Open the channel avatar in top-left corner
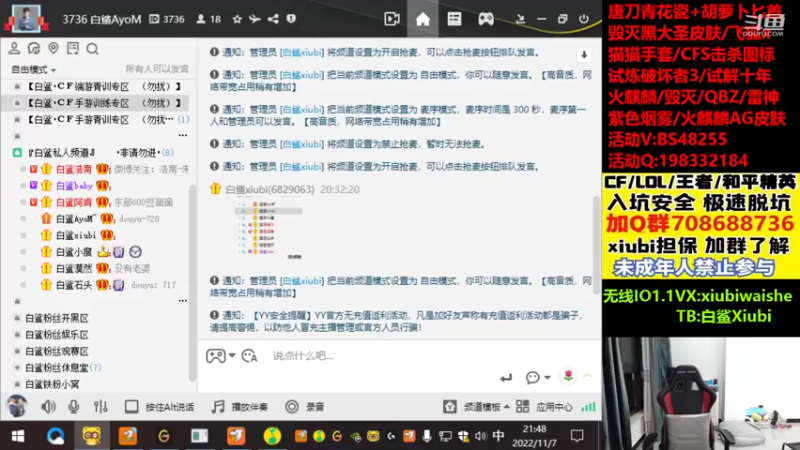 click(x=26, y=18)
